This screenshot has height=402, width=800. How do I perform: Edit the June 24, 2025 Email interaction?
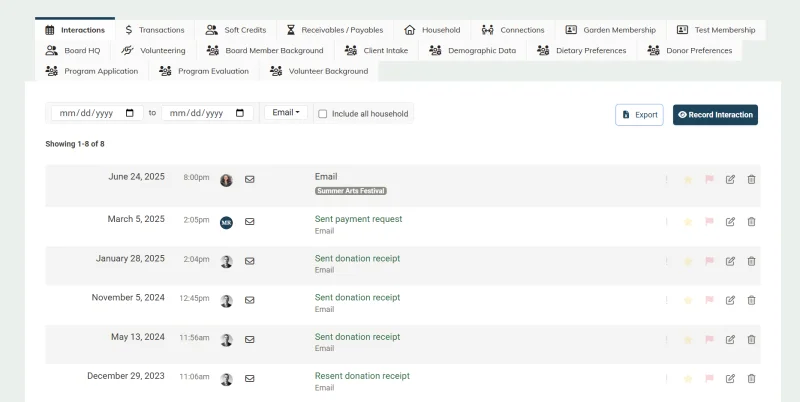click(730, 180)
